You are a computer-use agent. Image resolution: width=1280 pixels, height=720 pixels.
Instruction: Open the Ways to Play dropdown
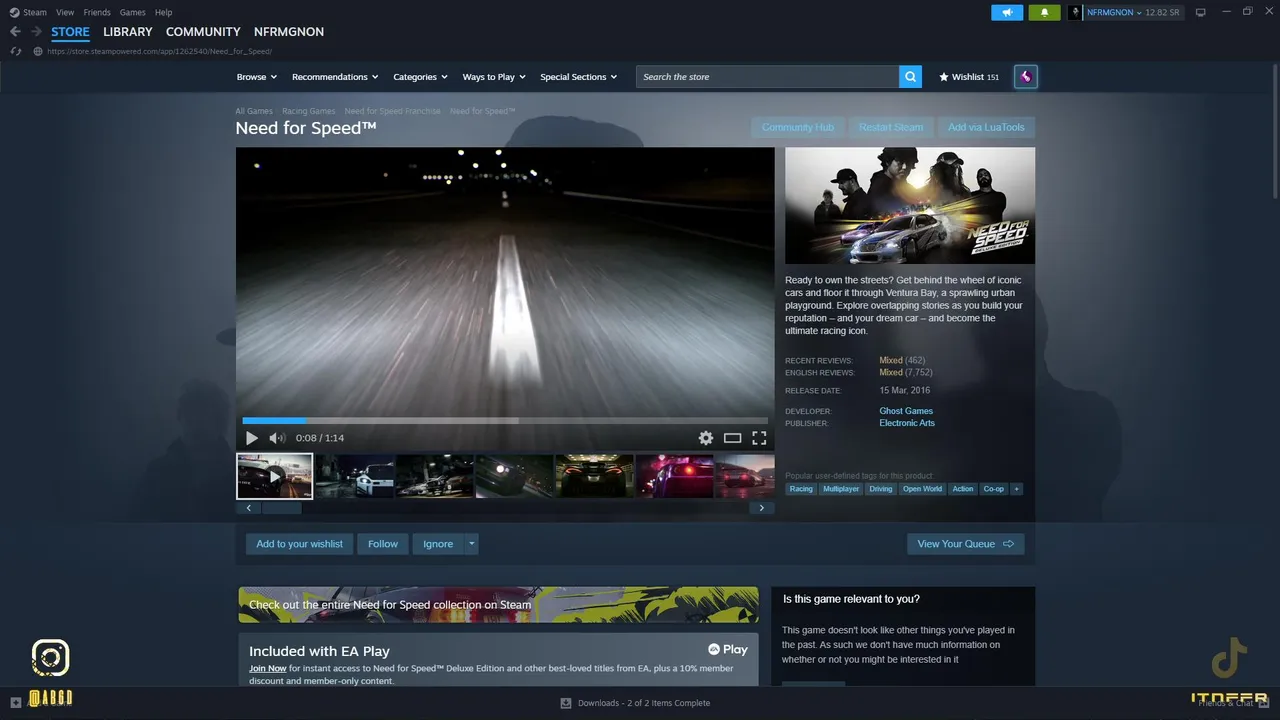[x=494, y=77]
